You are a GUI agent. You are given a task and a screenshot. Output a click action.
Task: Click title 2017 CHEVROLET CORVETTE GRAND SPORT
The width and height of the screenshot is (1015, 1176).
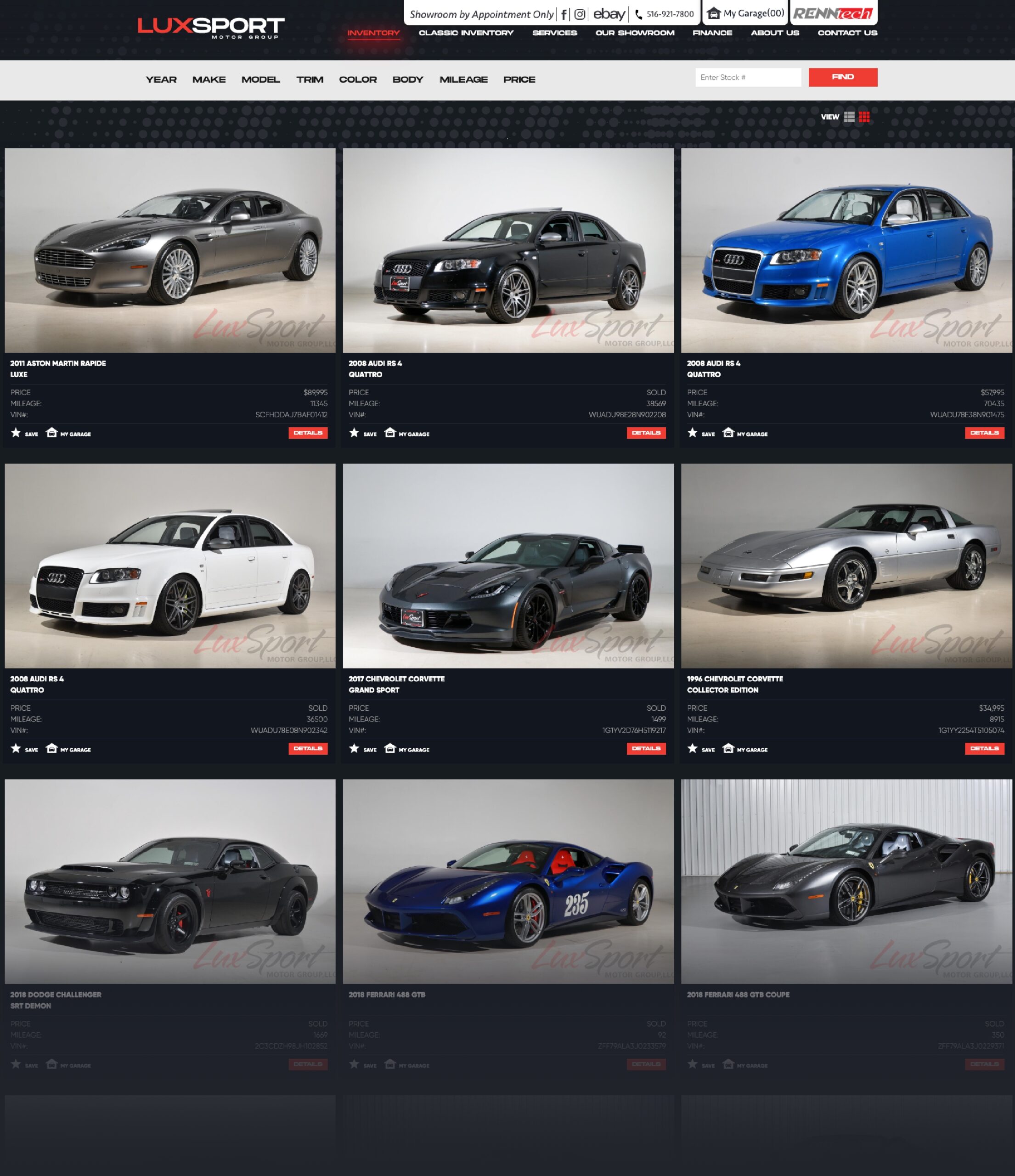click(396, 684)
